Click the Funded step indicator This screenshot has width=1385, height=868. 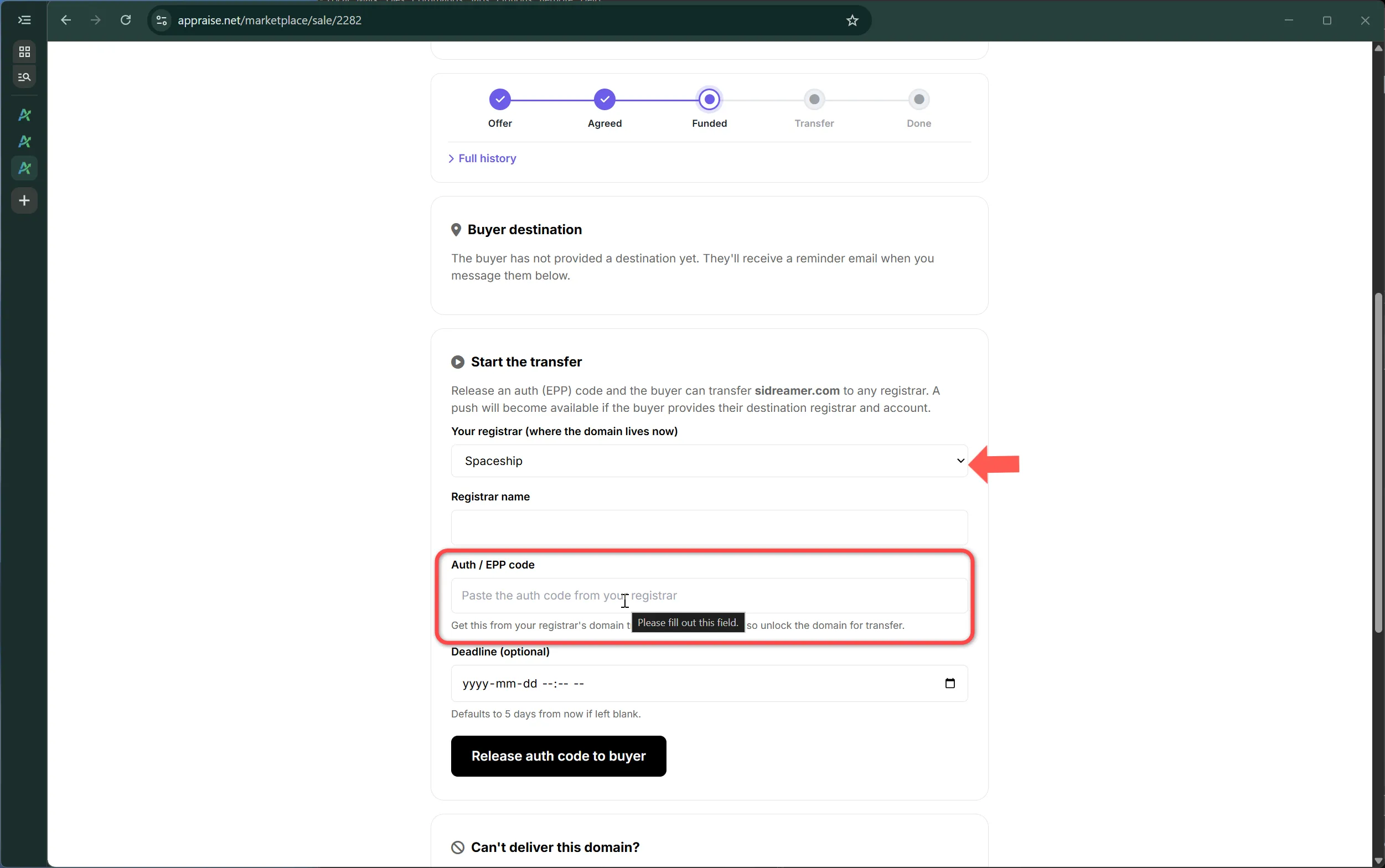[x=710, y=99]
